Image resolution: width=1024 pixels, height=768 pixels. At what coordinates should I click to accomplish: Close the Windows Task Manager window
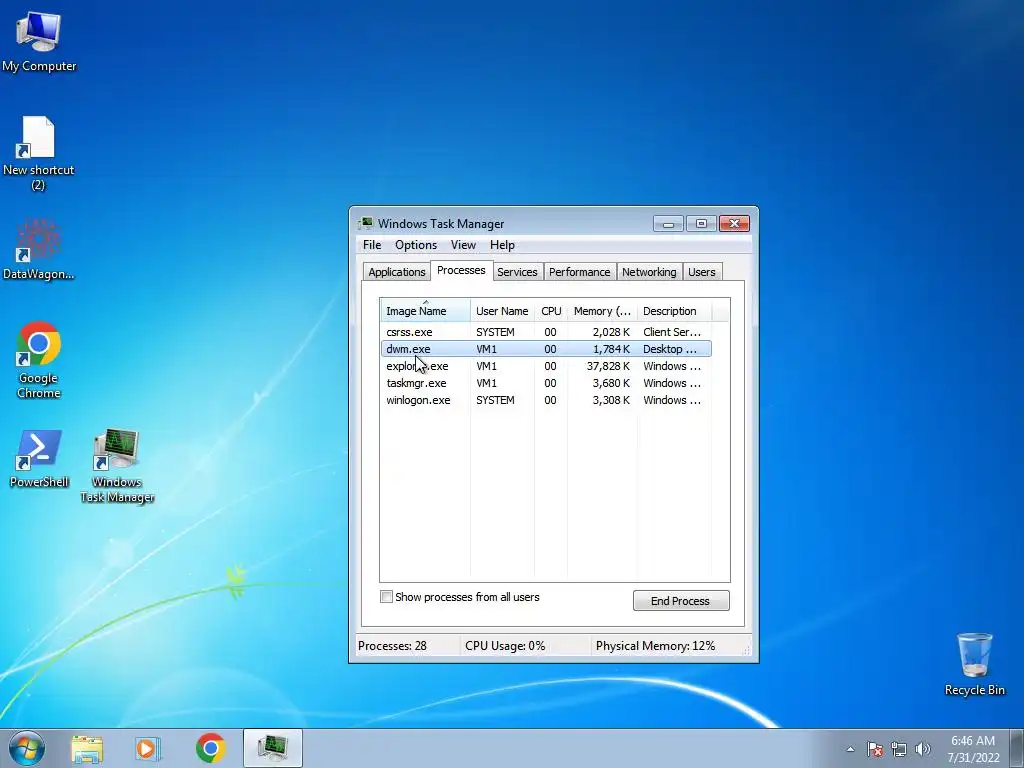[734, 224]
